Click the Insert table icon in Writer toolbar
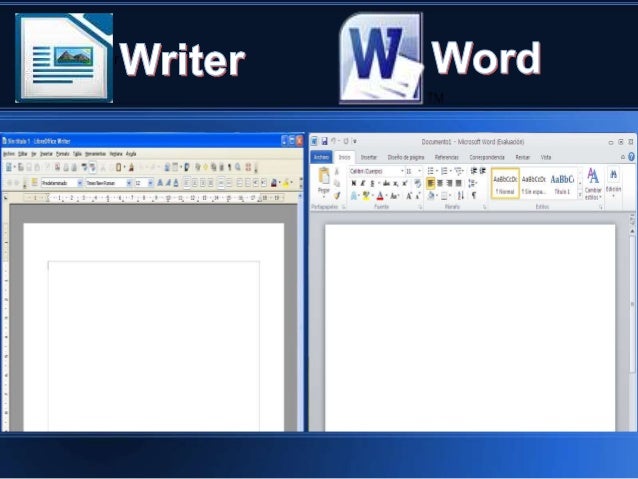The image size is (638, 479). coord(175,167)
